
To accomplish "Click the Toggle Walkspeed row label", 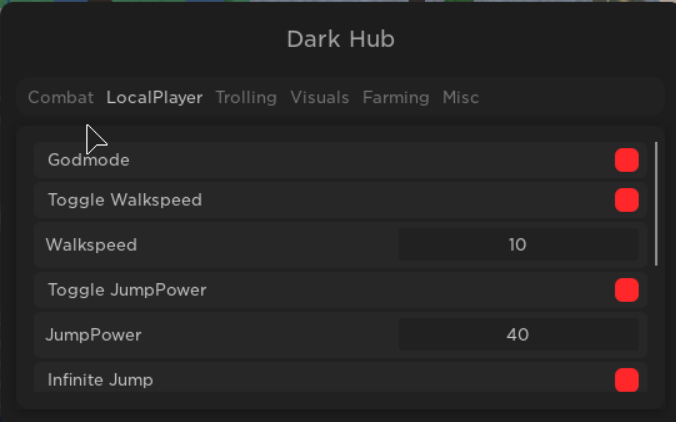I will 125,200.
